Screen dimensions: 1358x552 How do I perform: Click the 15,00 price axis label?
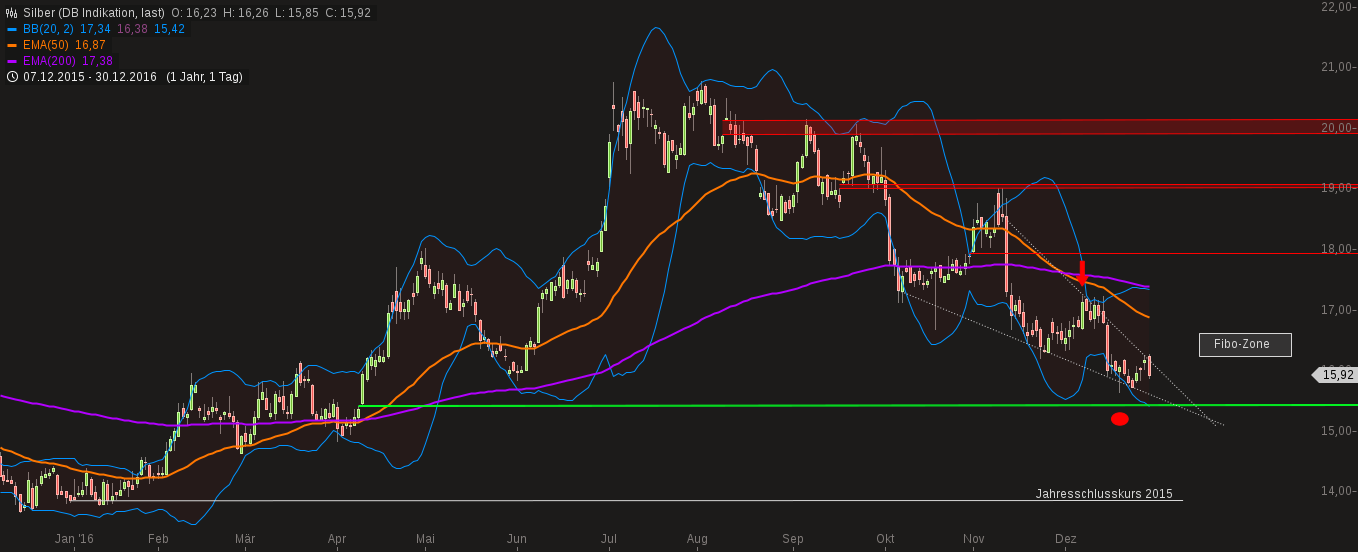click(x=1338, y=431)
